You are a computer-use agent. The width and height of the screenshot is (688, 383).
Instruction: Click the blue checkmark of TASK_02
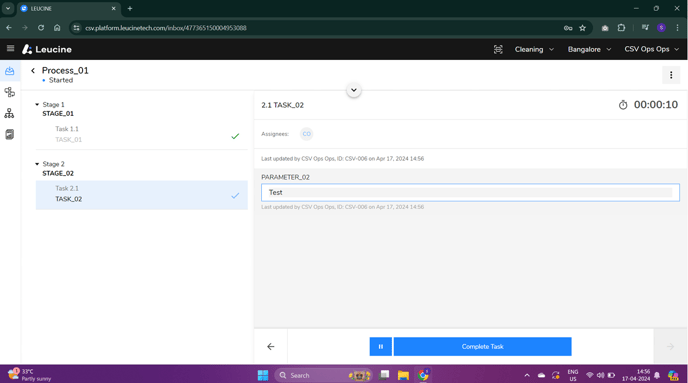(235, 195)
